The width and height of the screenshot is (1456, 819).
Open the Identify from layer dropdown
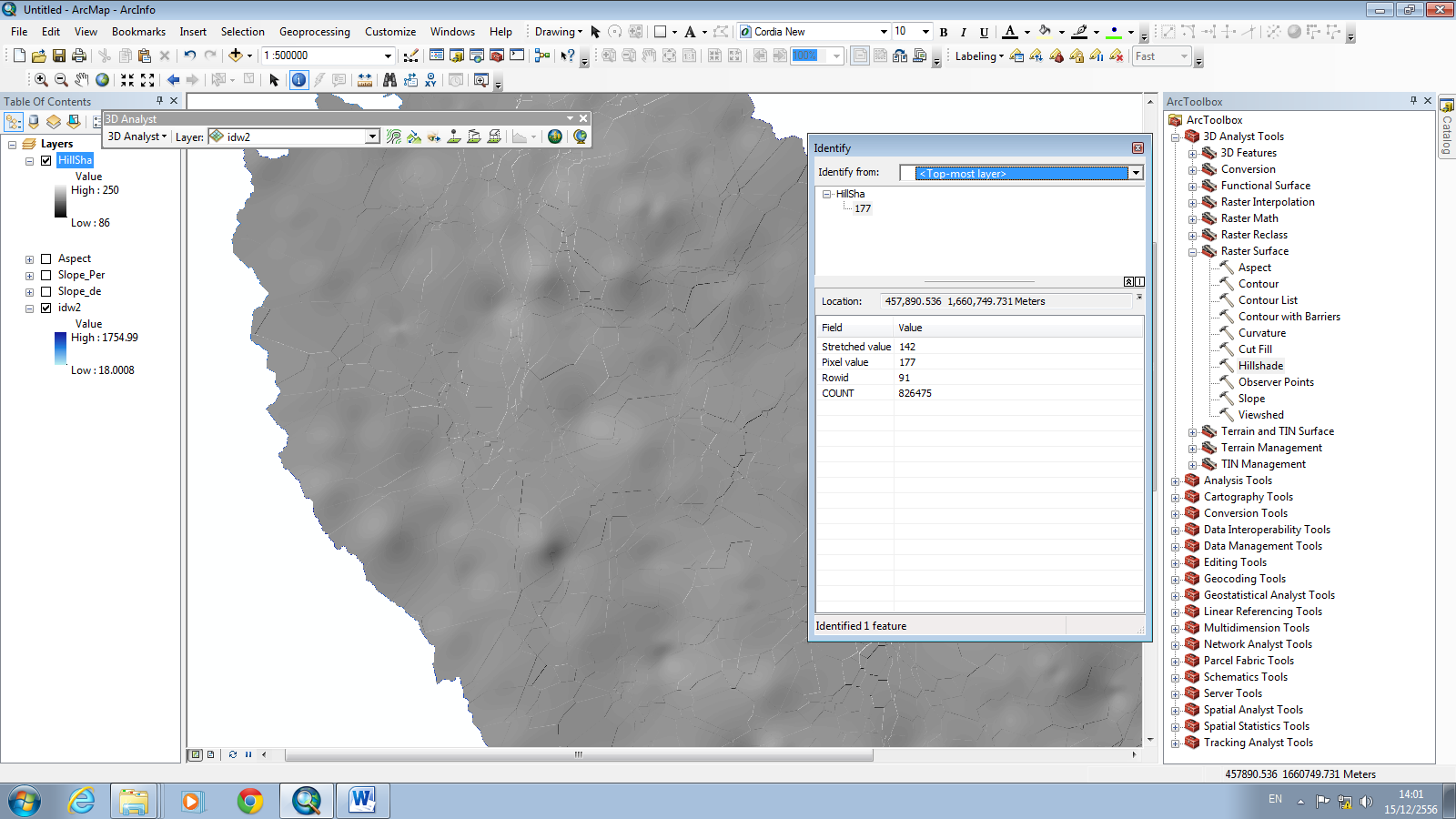pyautogui.click(x=1136, y=173)
